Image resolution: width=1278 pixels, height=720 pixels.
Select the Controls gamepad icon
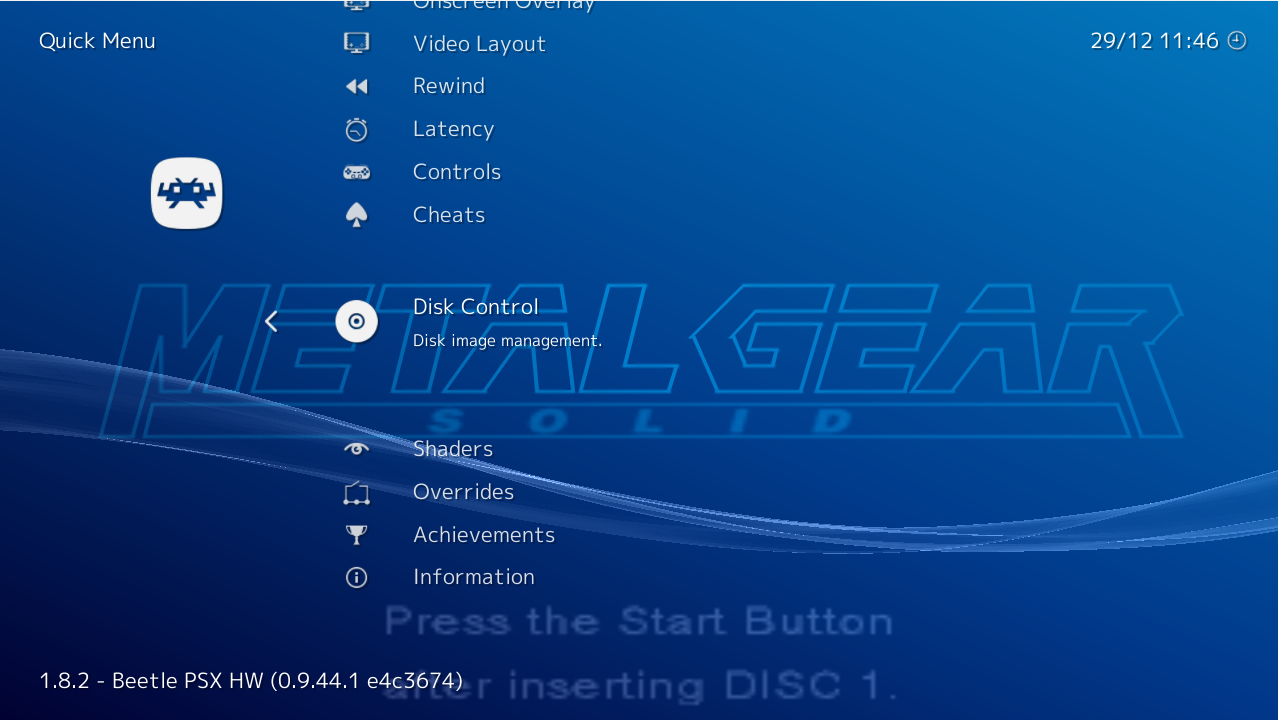[x=356, y=172]
